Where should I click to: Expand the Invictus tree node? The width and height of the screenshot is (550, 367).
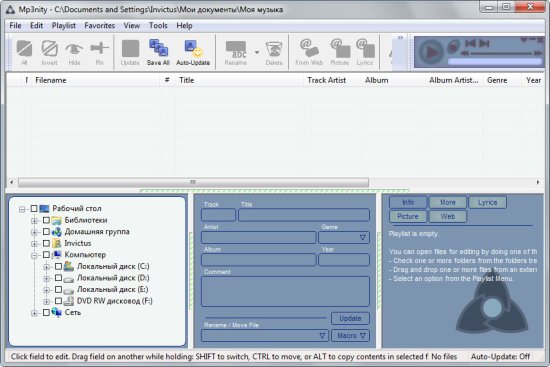tap(34, 244)
